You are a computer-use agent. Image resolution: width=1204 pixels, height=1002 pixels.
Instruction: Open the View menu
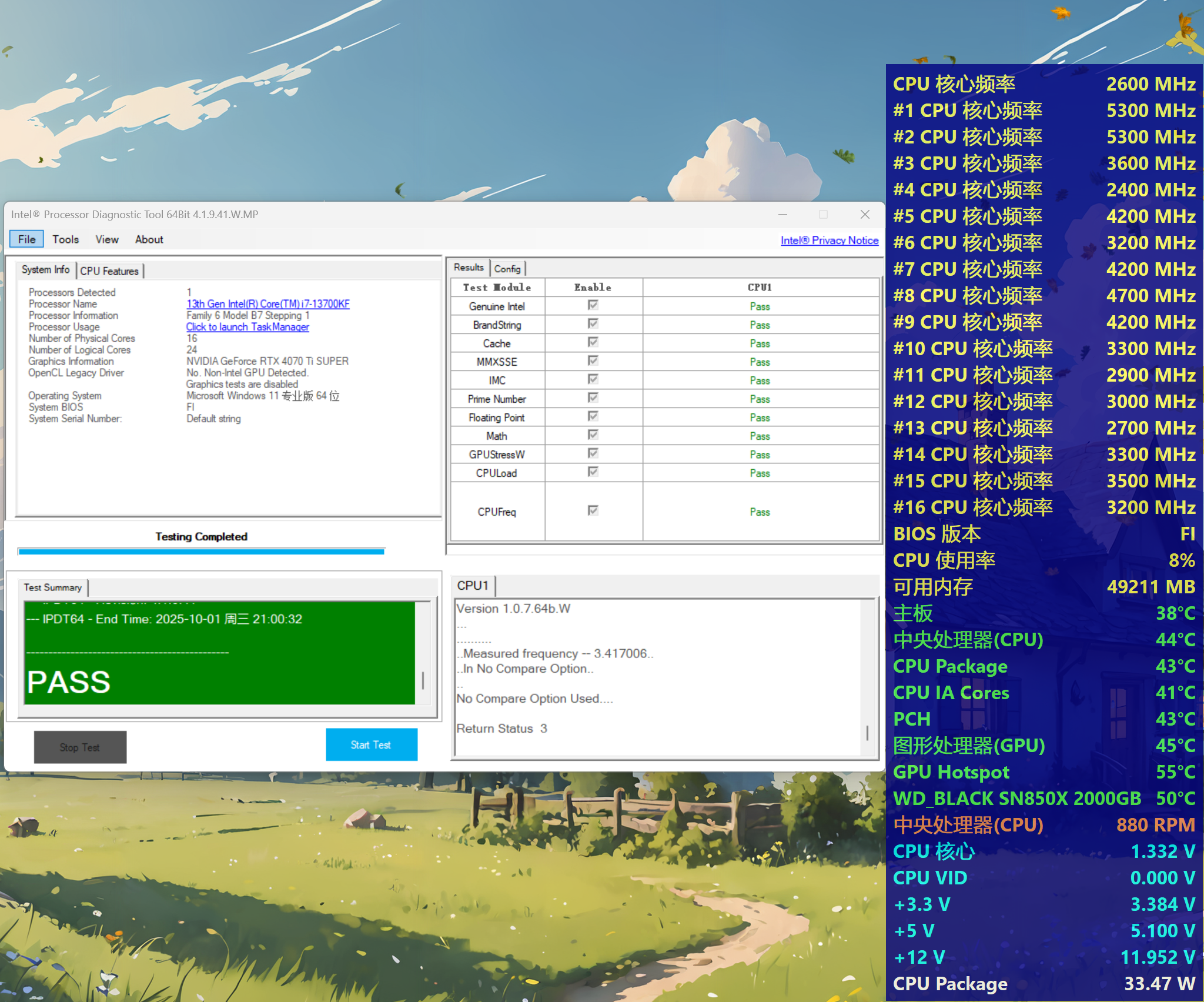coord(107,239)
